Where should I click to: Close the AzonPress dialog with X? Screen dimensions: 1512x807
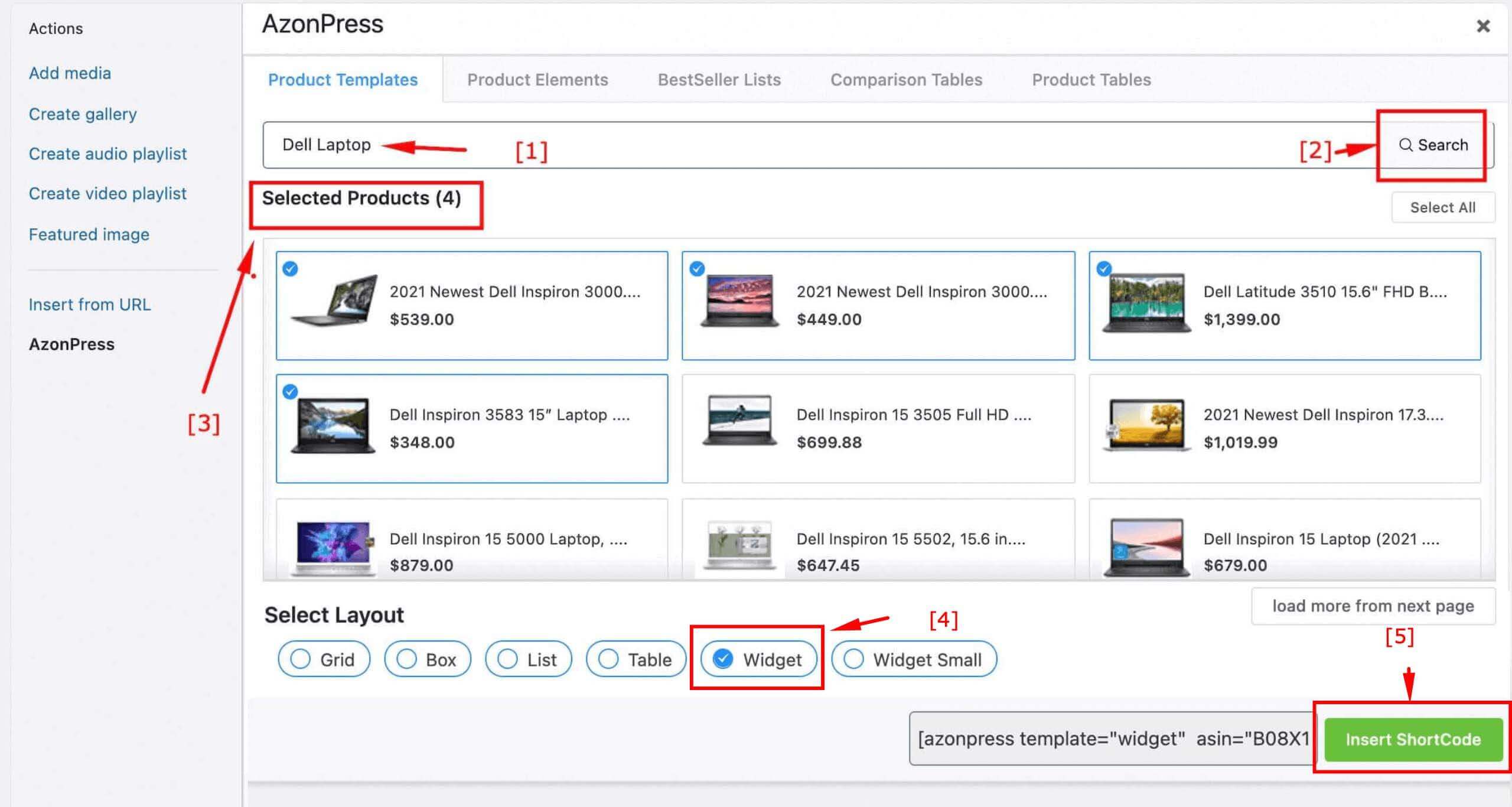(1483, 26)
